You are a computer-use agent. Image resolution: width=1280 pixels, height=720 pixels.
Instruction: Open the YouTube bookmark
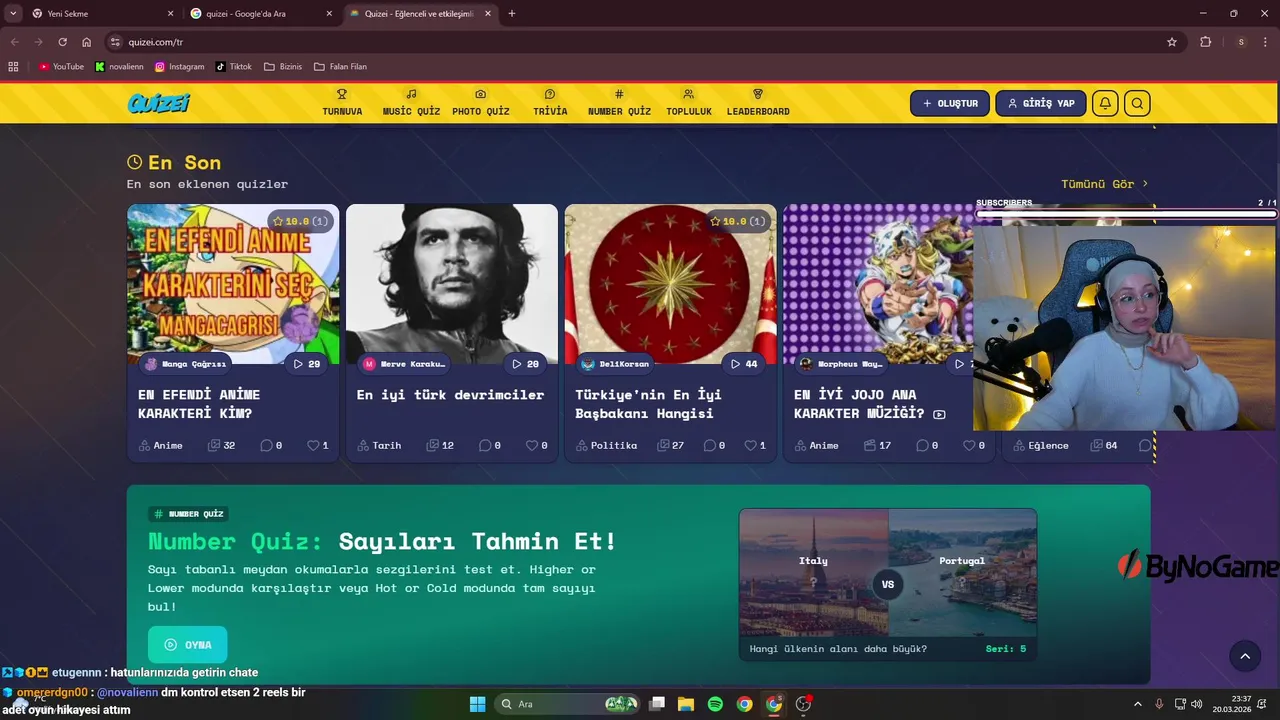pyautogui.click(x=61, y=67)
